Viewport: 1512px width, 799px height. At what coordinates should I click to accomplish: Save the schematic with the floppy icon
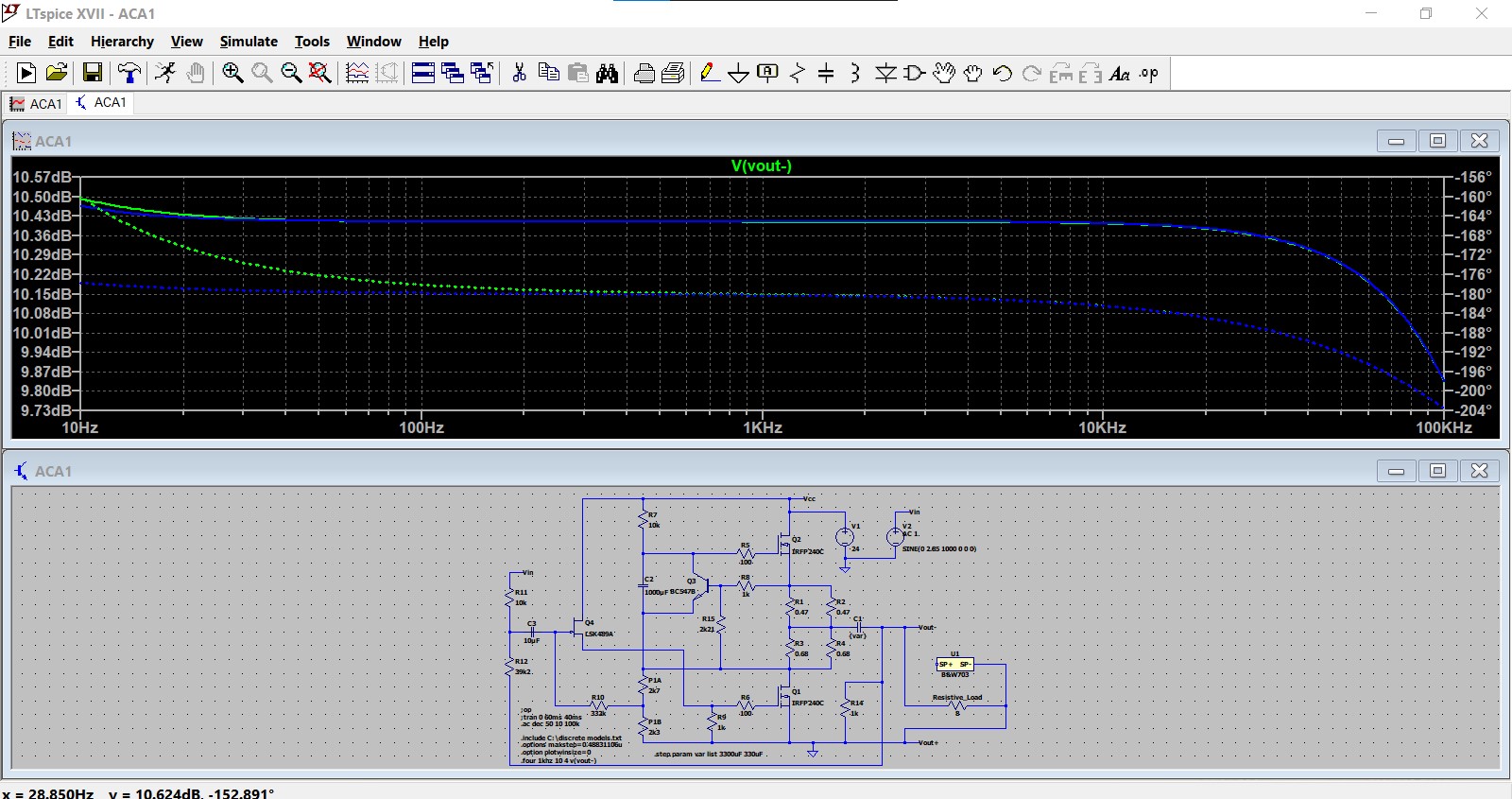(x=93, y=73)
